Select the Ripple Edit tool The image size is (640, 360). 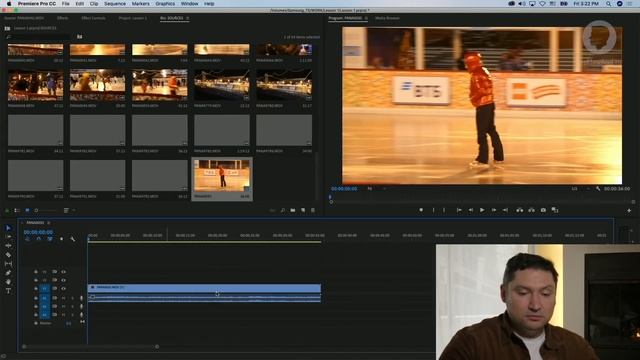(x=8, y=246)
